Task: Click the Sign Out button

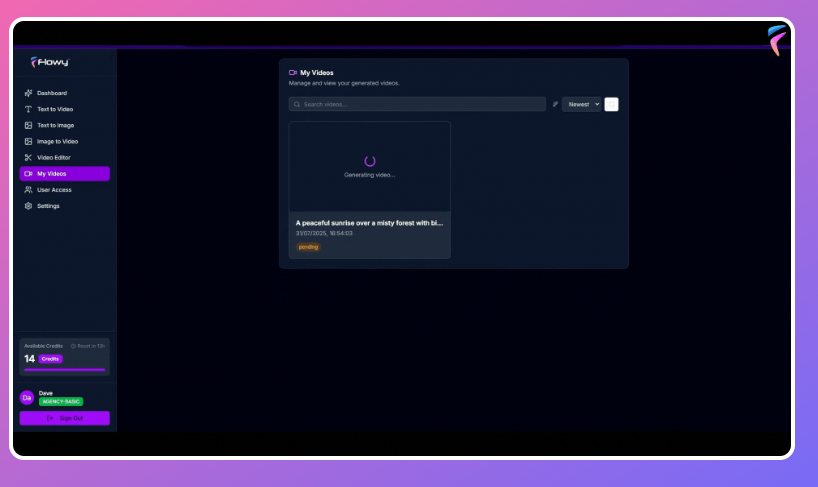Action: pos(65,418)
